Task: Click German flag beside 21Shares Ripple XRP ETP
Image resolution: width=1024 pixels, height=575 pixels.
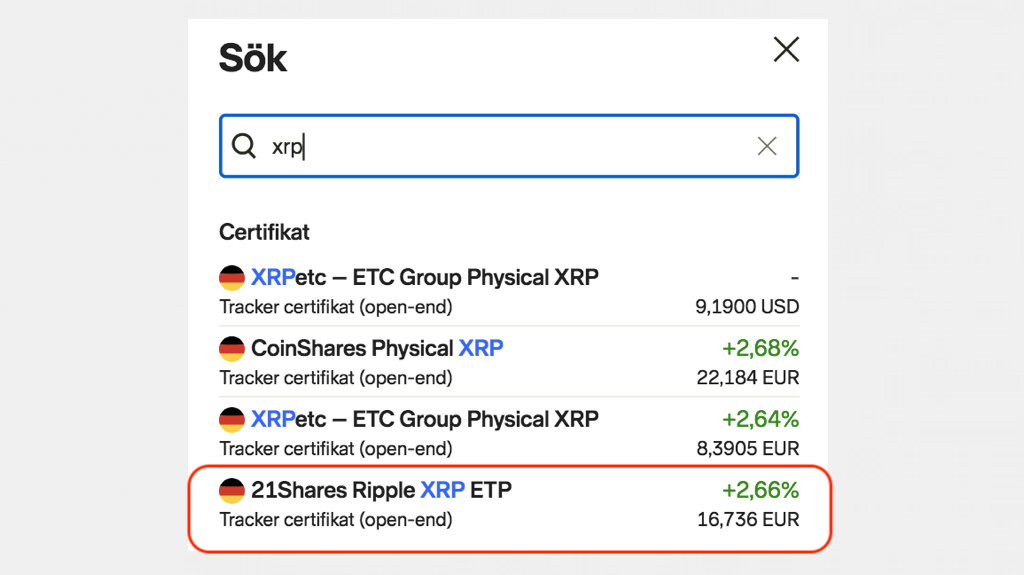Action: [232, 491]
